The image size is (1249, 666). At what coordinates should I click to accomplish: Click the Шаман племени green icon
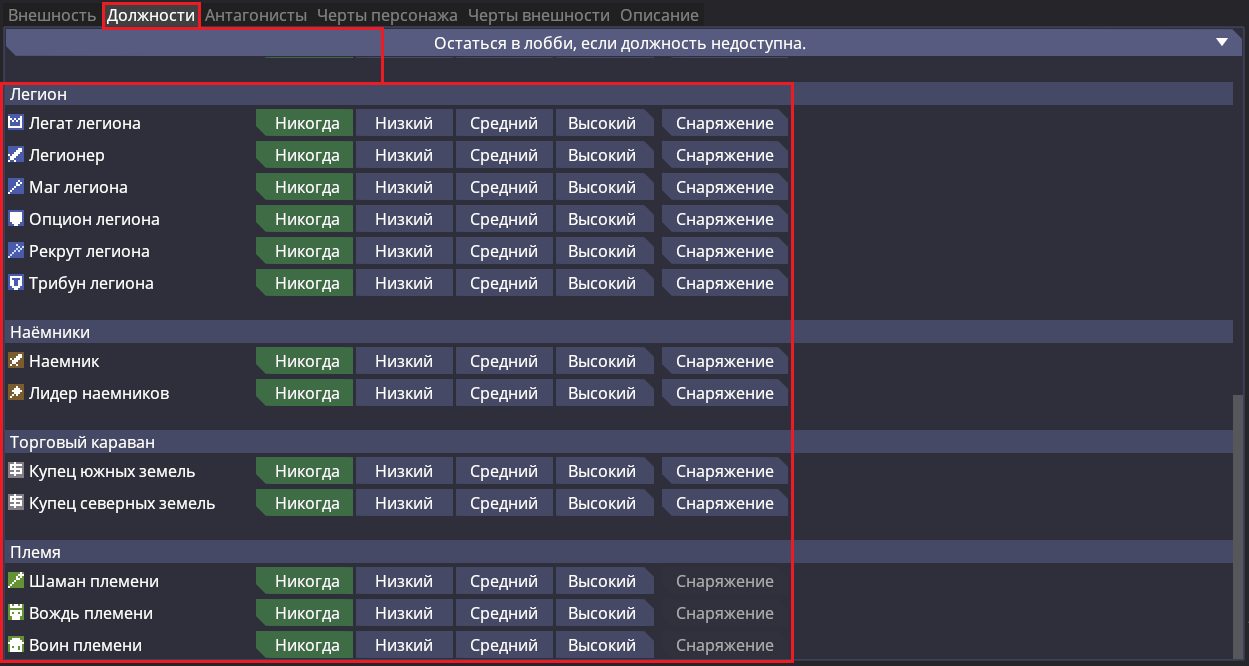pyautogui.click(x=16, y=581)
